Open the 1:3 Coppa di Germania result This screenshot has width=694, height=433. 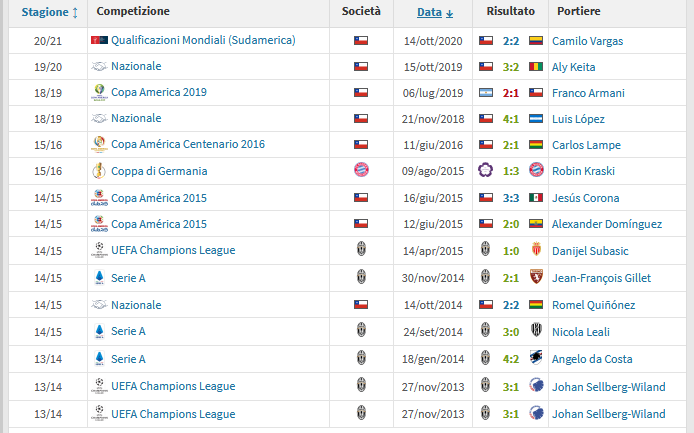pyautogui.click(x=511, y=171)
